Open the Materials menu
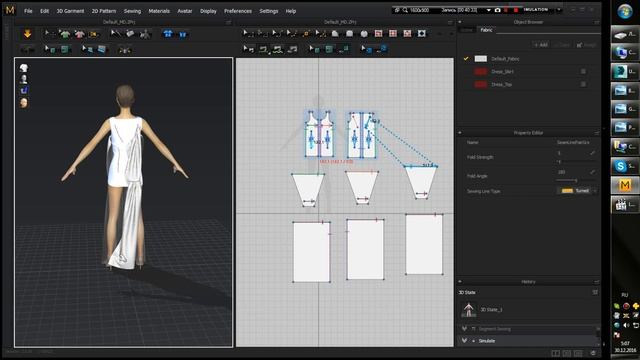The height and width of the screenshot is (360, 640). [159, 11]
